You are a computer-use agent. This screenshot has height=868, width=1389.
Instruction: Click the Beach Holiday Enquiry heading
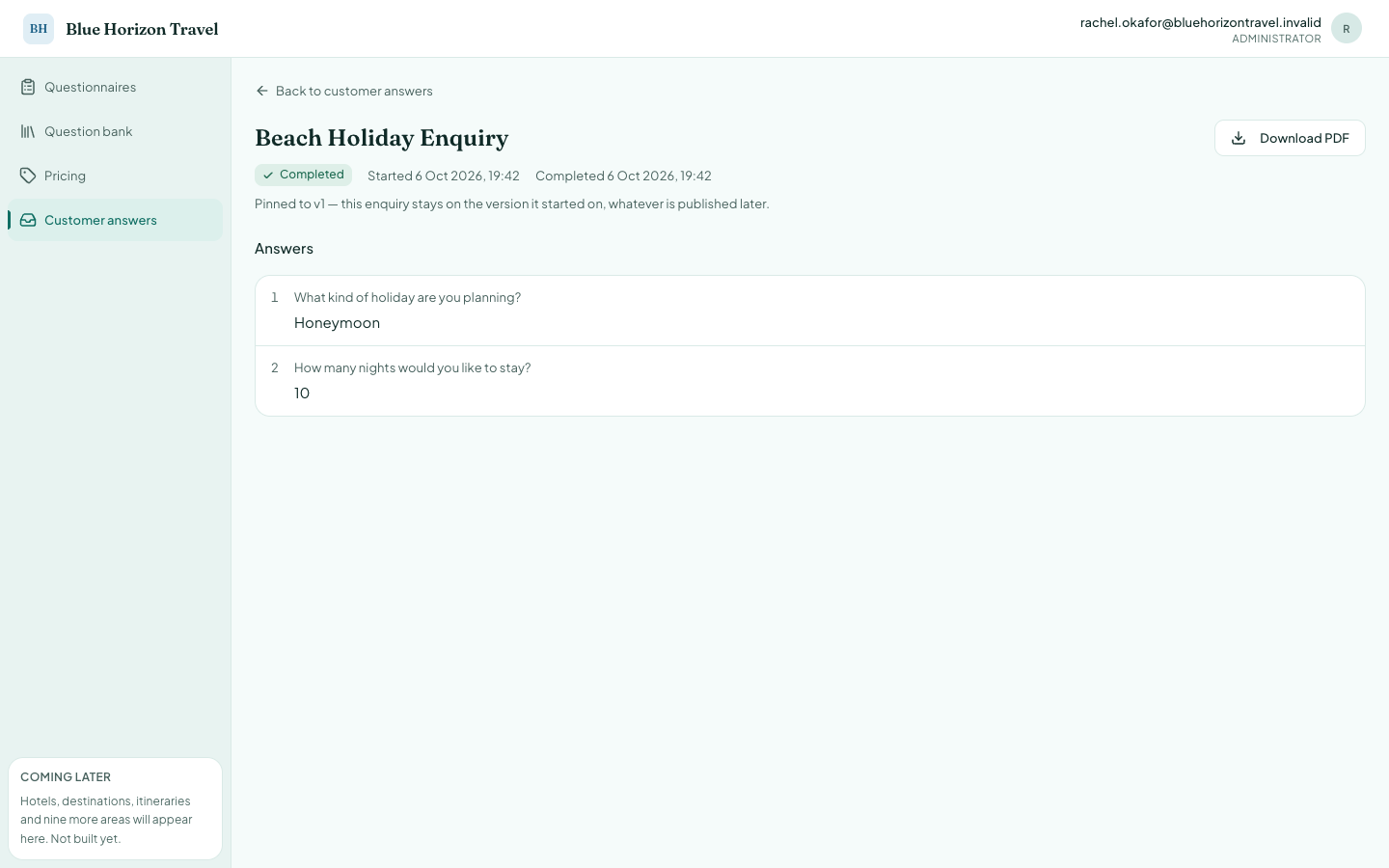[382, 138]
